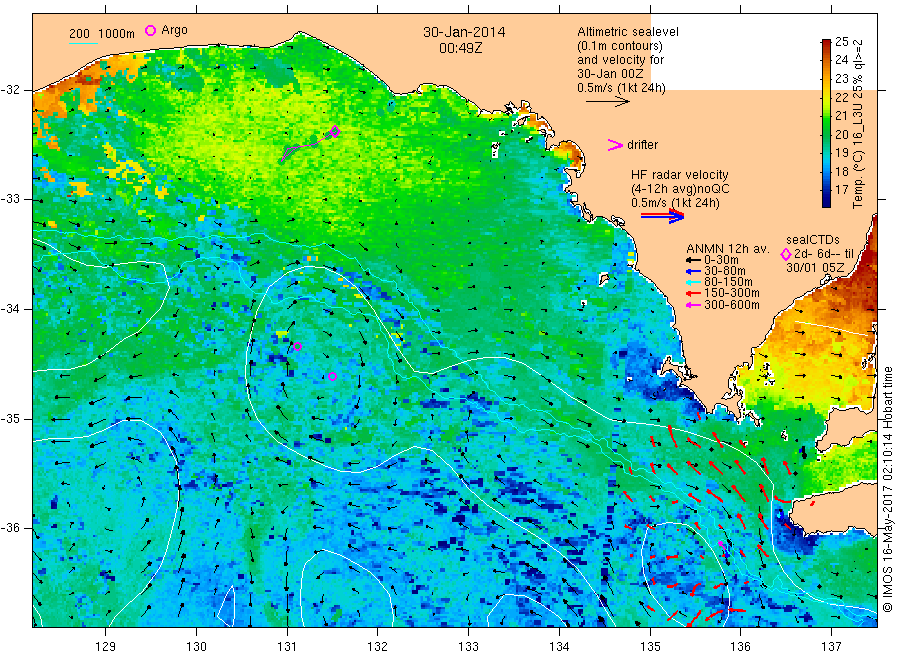
Task: Click the '30/01 05Z' text
Action: coord(815,268)
